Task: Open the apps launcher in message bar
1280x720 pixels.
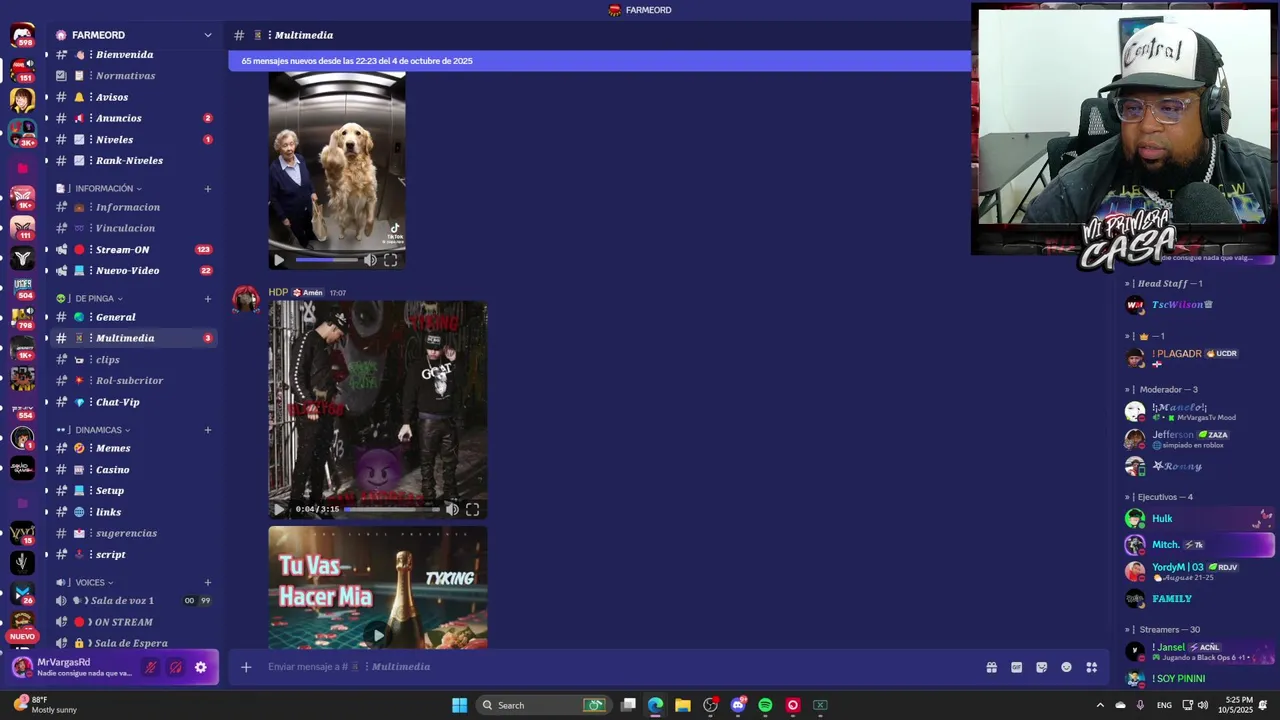Action: [1091, 667]
